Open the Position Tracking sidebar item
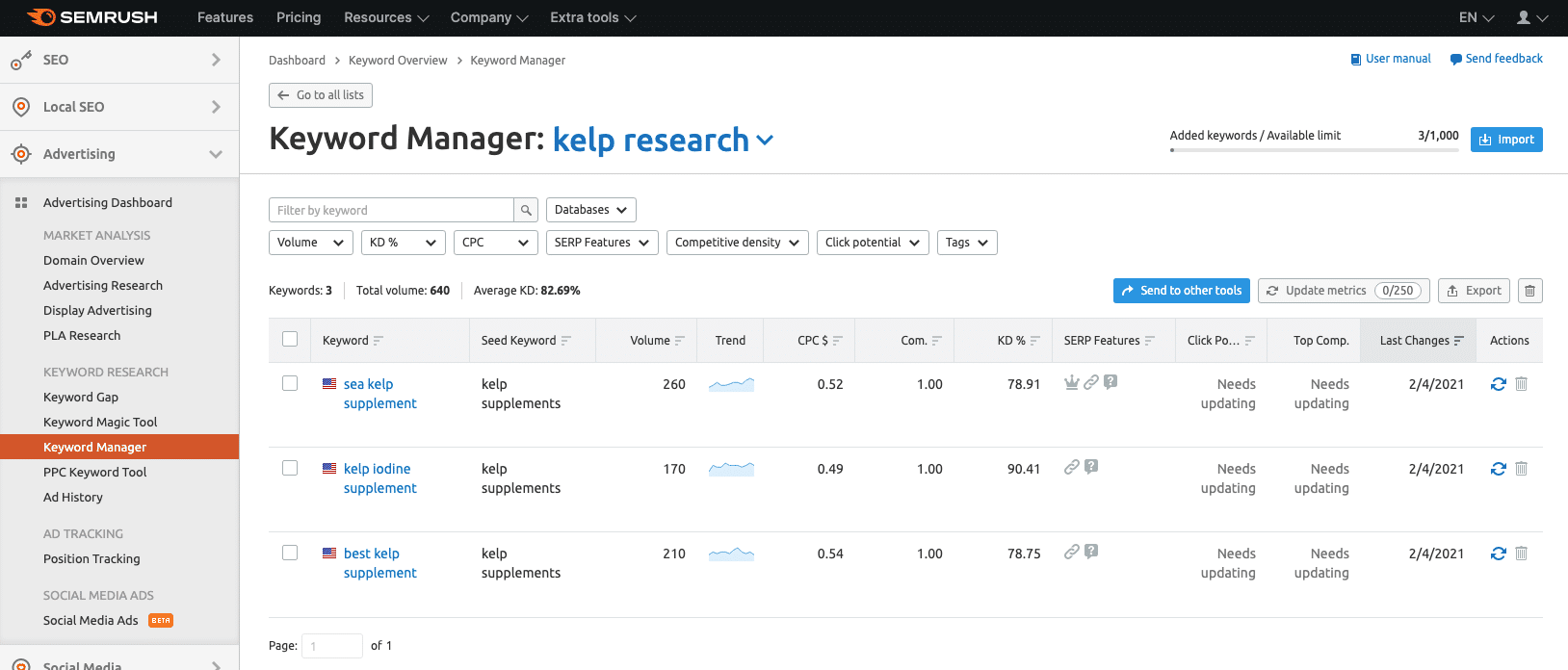 click(x=91, y=558)
